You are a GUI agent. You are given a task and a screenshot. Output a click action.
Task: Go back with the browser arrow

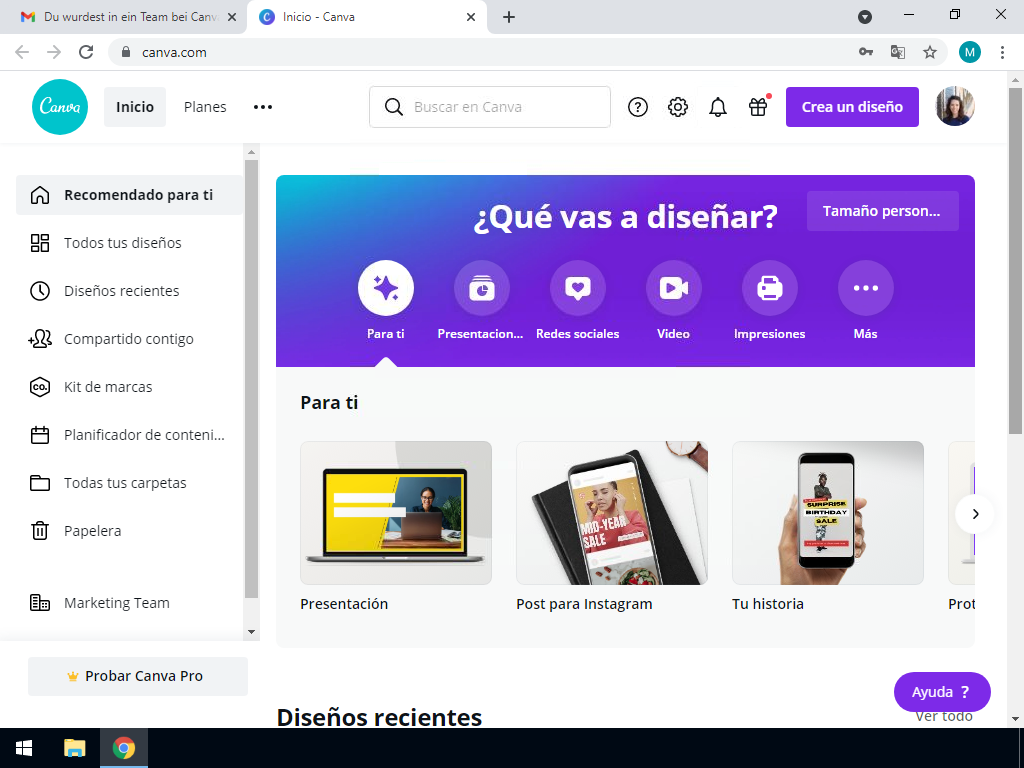[22, 52]
